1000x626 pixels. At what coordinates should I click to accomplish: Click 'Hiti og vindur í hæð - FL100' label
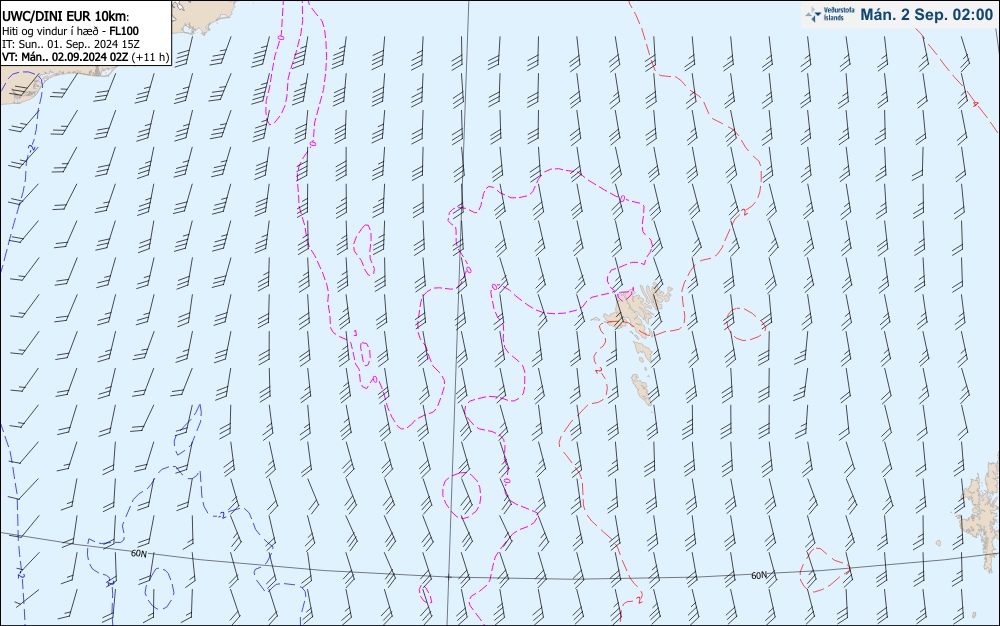point(70,31)
